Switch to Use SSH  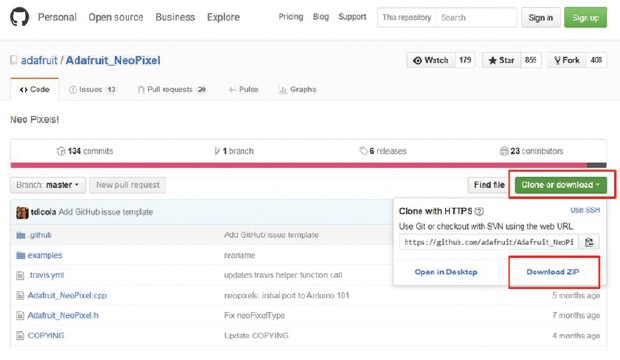pos(585,210)
